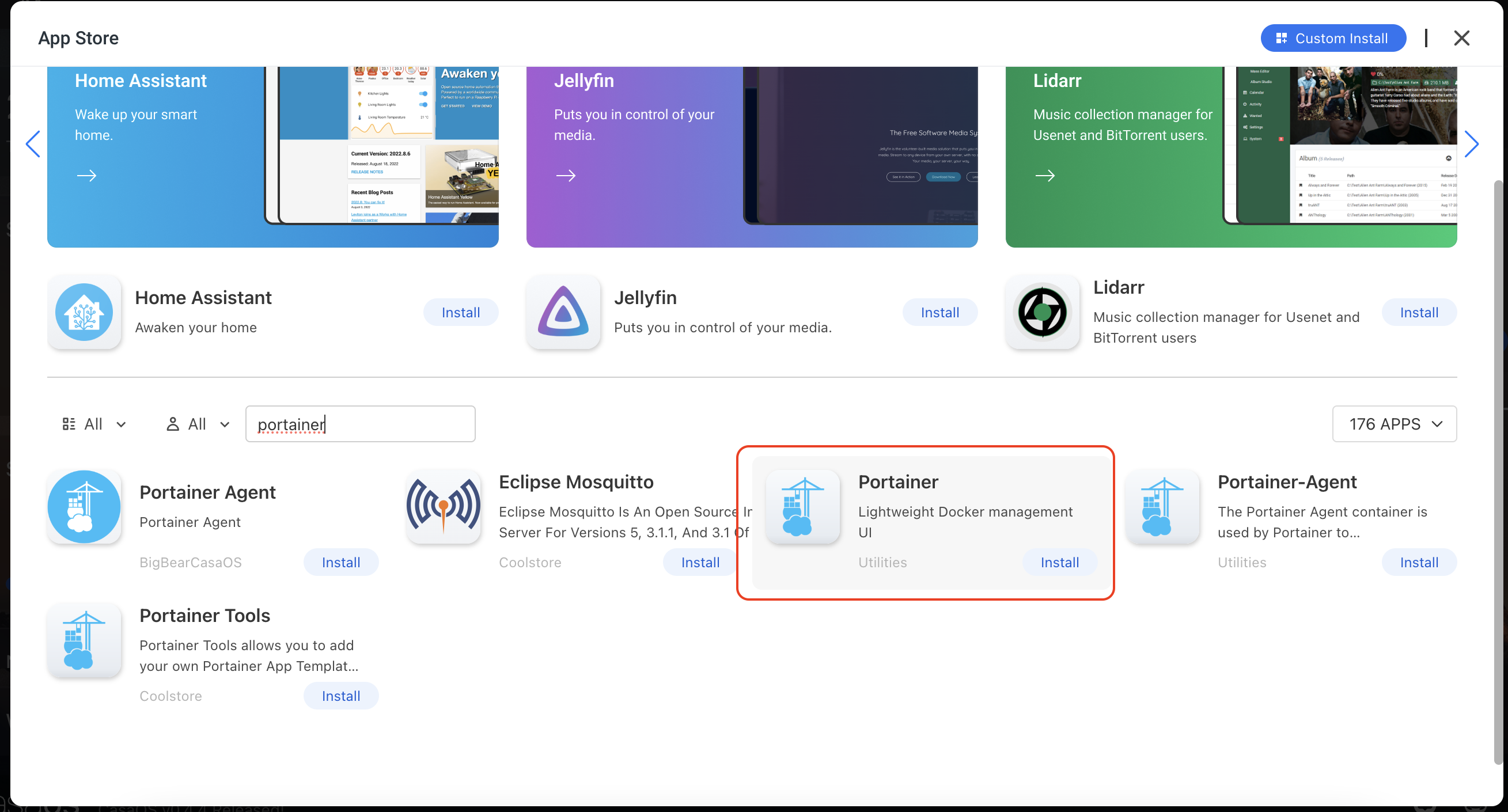Viewport: 1508px width, 812px height.
Task: Install Jellyfin
Action: coord(939,313)
